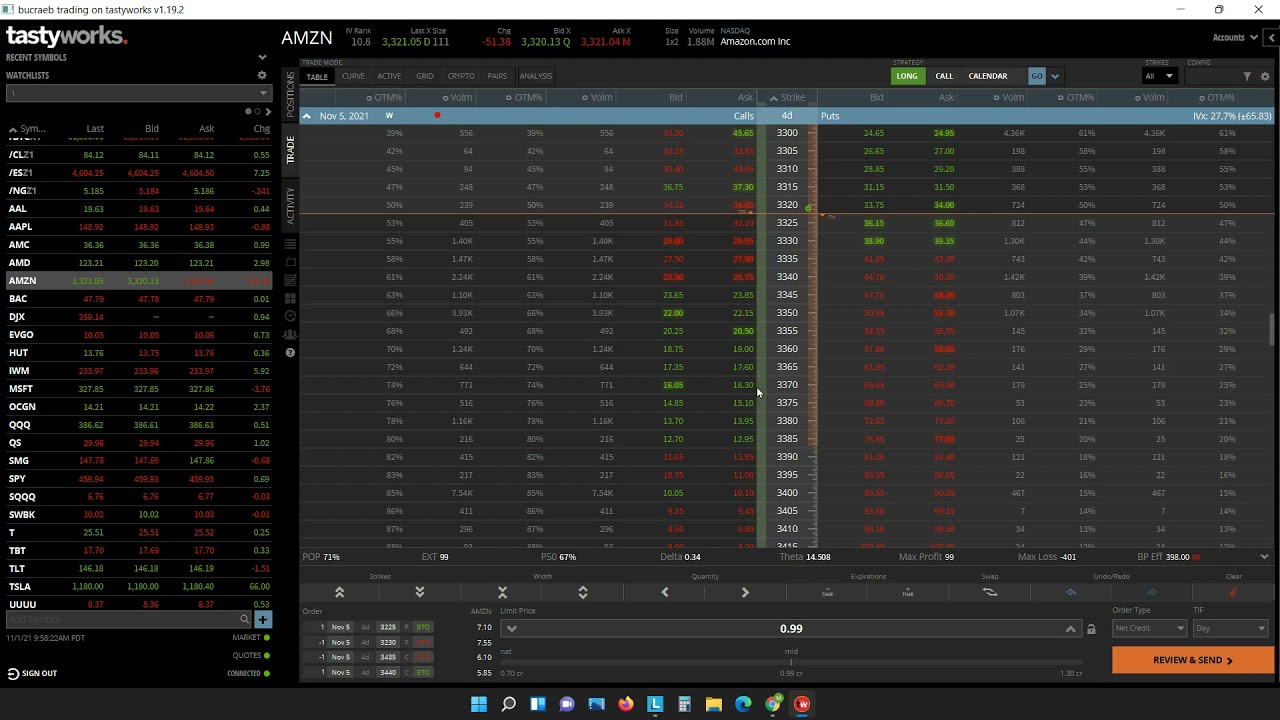The image size is (1280, 720).
Task: Open Windows Start menu
Action: point(478,704)
